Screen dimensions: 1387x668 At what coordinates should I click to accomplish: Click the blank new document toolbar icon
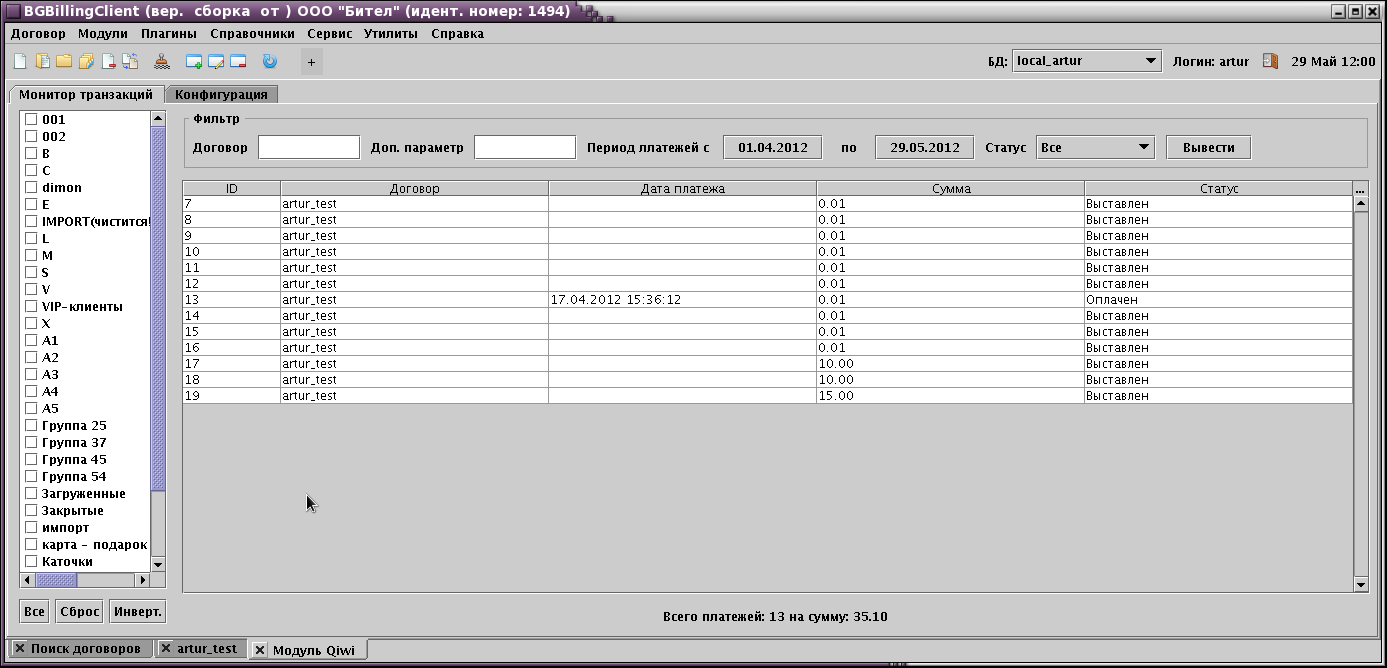[20, 62]
